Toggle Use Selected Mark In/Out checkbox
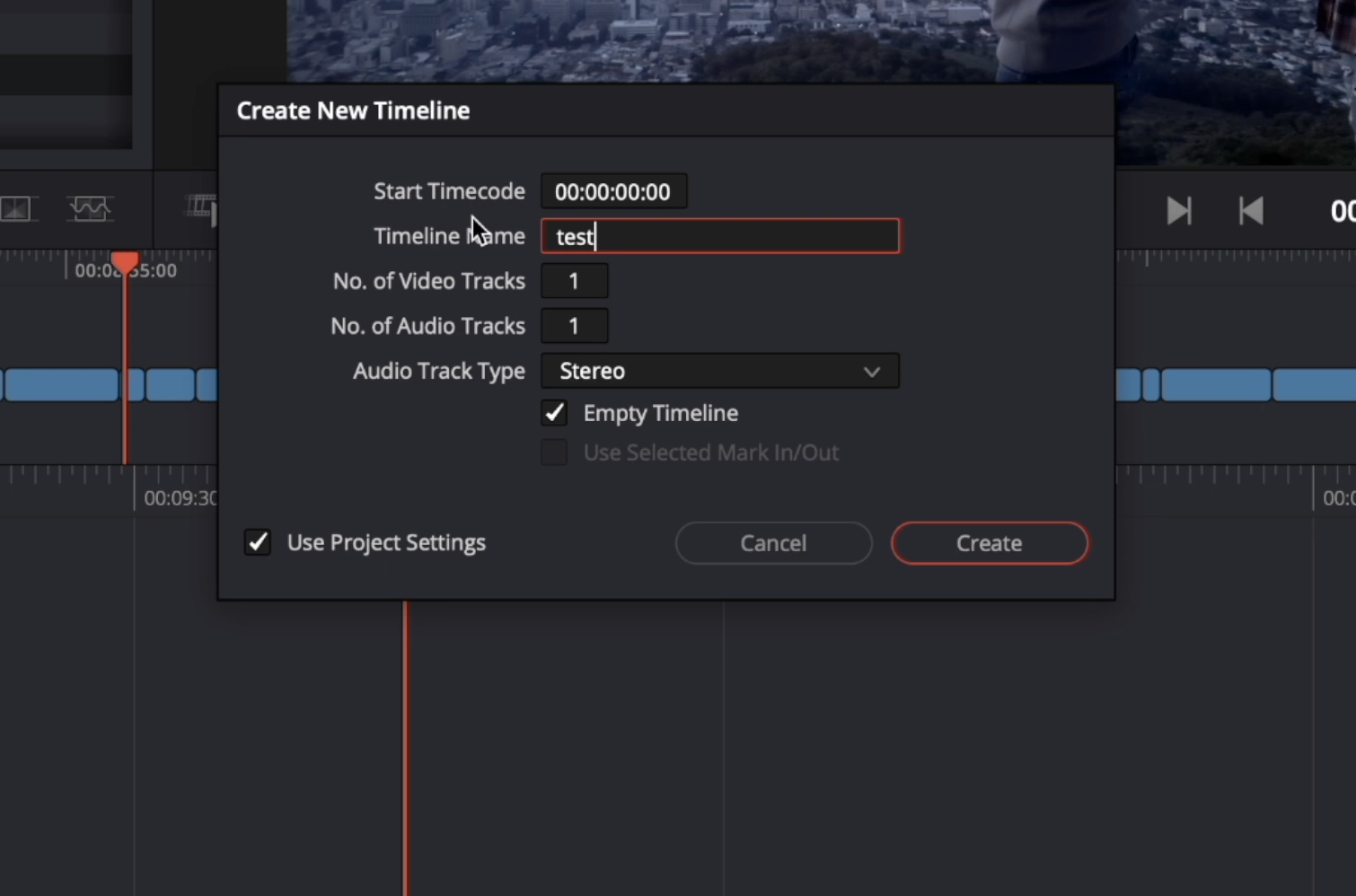The width and height of the screenshot is (1356, 896). tap(554, 452)
